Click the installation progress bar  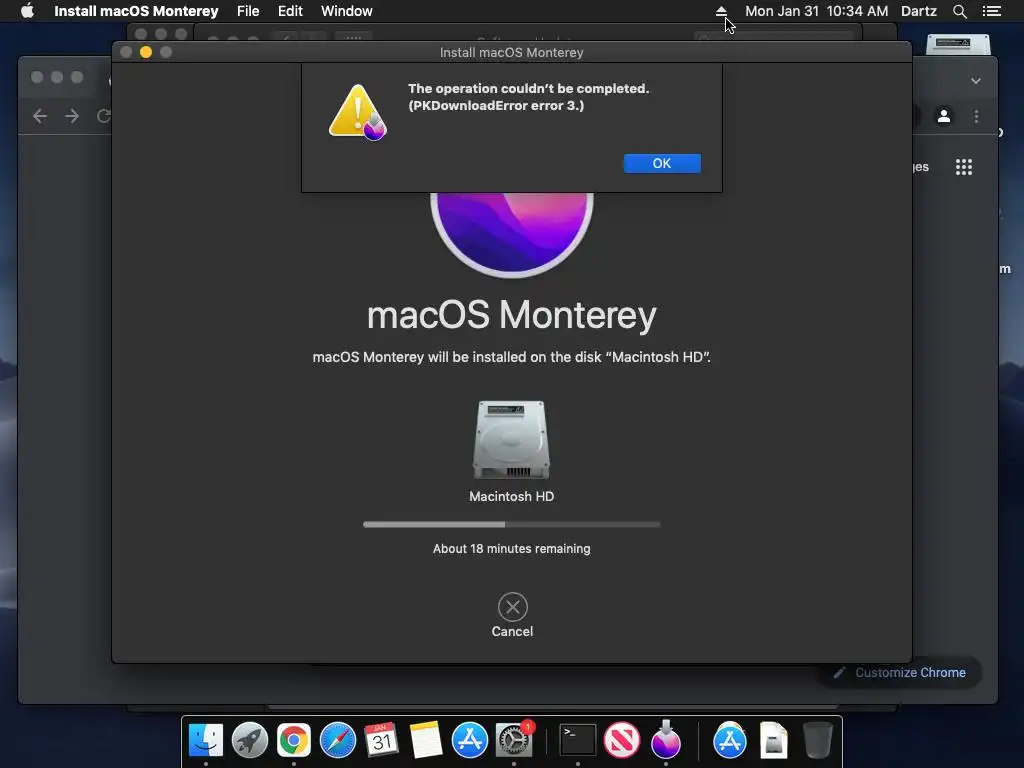click(x=511, y=524)
